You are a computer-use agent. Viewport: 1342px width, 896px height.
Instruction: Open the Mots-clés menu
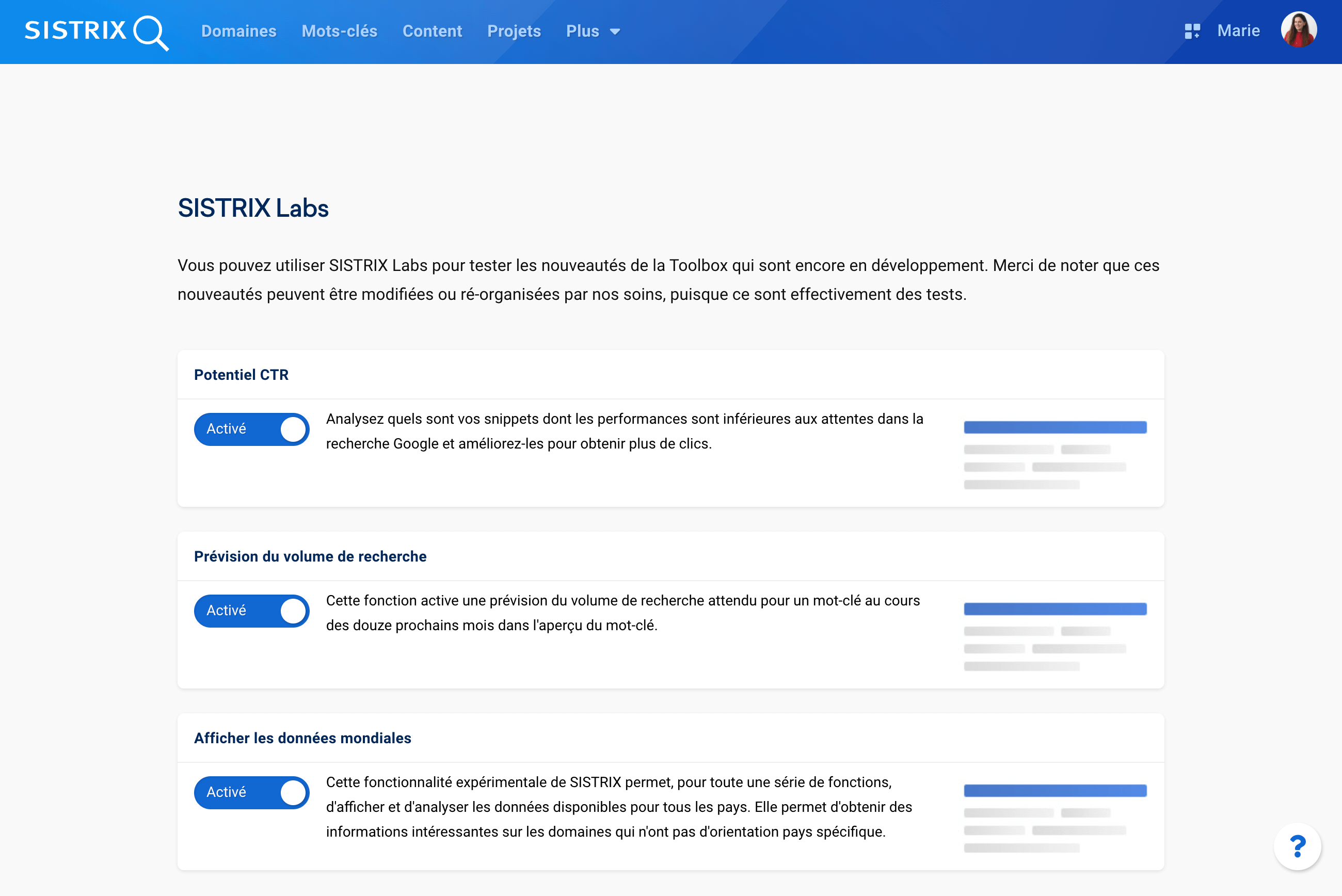(339, 31)
